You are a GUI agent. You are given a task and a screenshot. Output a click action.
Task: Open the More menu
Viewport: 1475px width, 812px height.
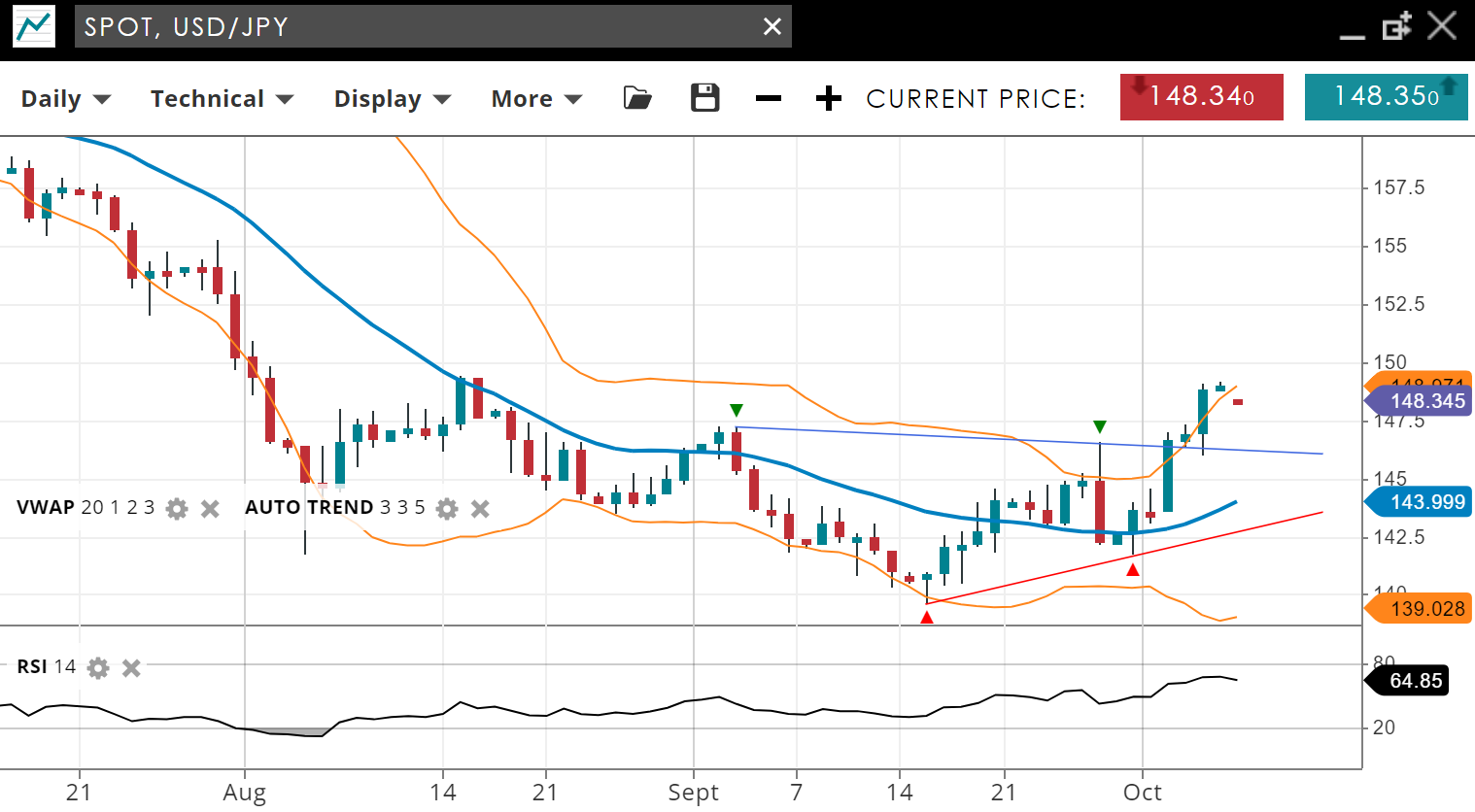pos(536,99)
